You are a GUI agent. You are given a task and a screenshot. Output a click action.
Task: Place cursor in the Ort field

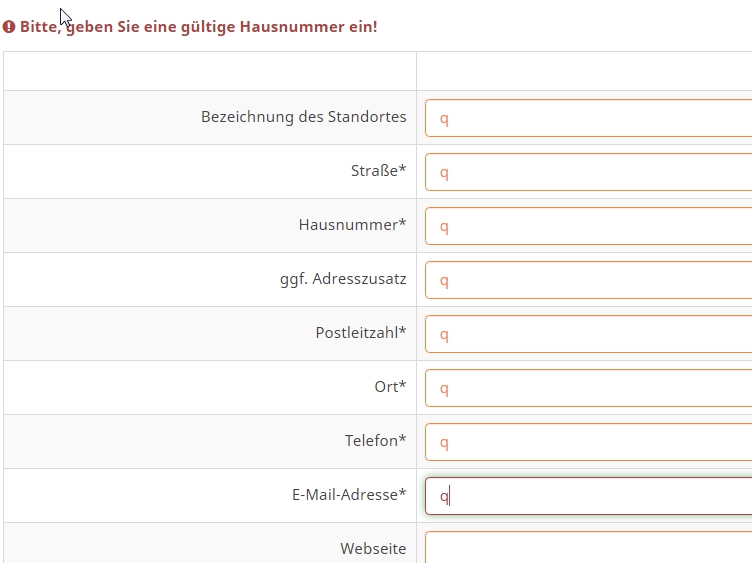coord(588,388)
